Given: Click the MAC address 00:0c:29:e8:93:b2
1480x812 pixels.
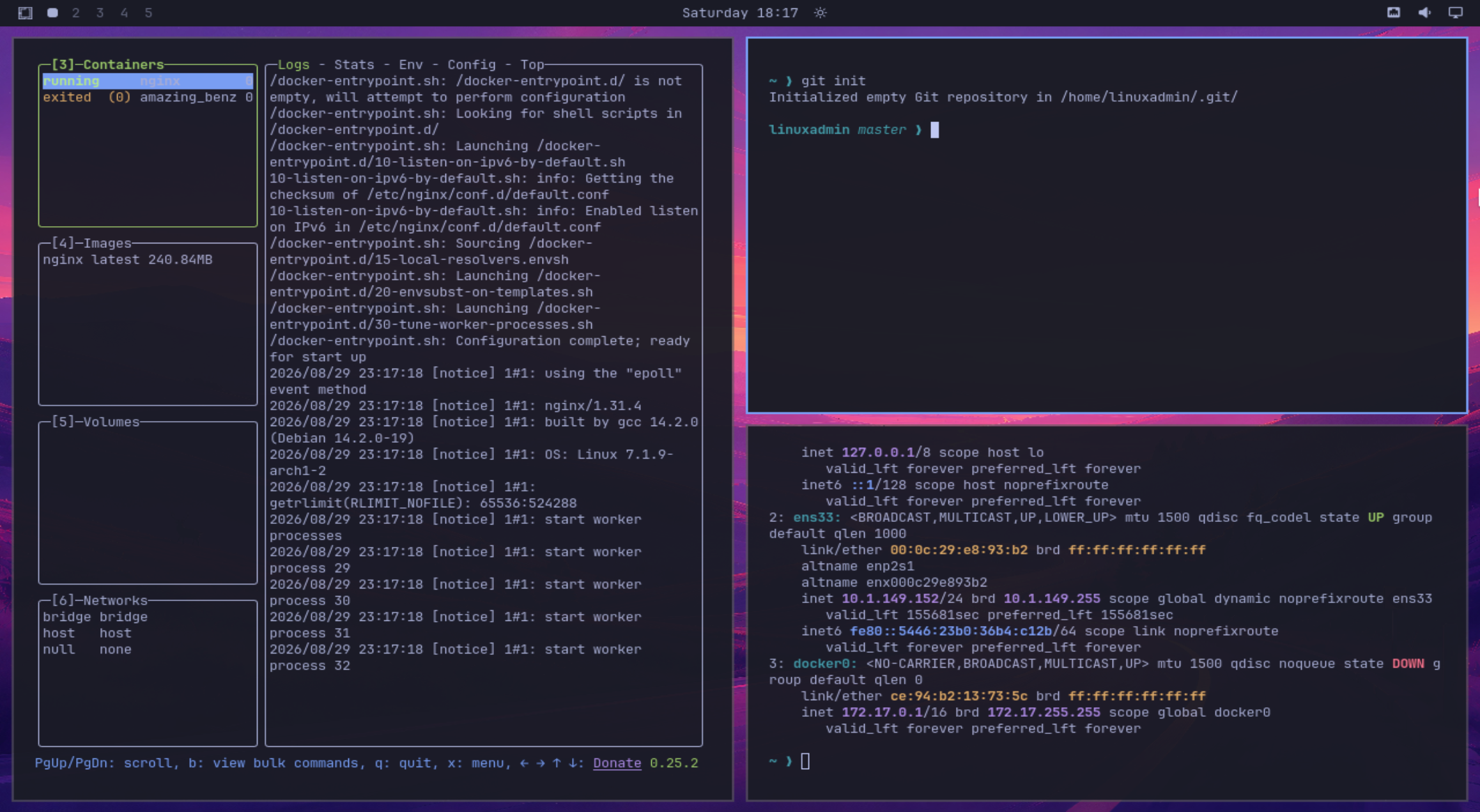Looking at the screenshot, I should pyautogui.click(x=959, y=550).
